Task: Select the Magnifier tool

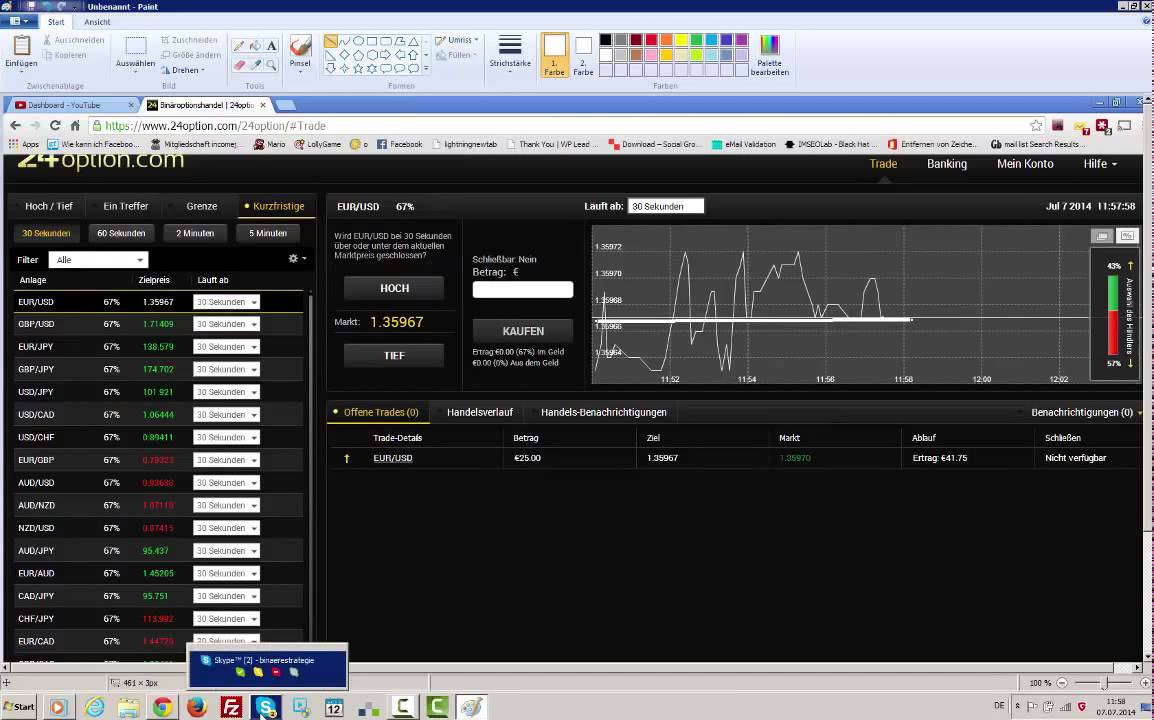Action: (x=272, y=65)
